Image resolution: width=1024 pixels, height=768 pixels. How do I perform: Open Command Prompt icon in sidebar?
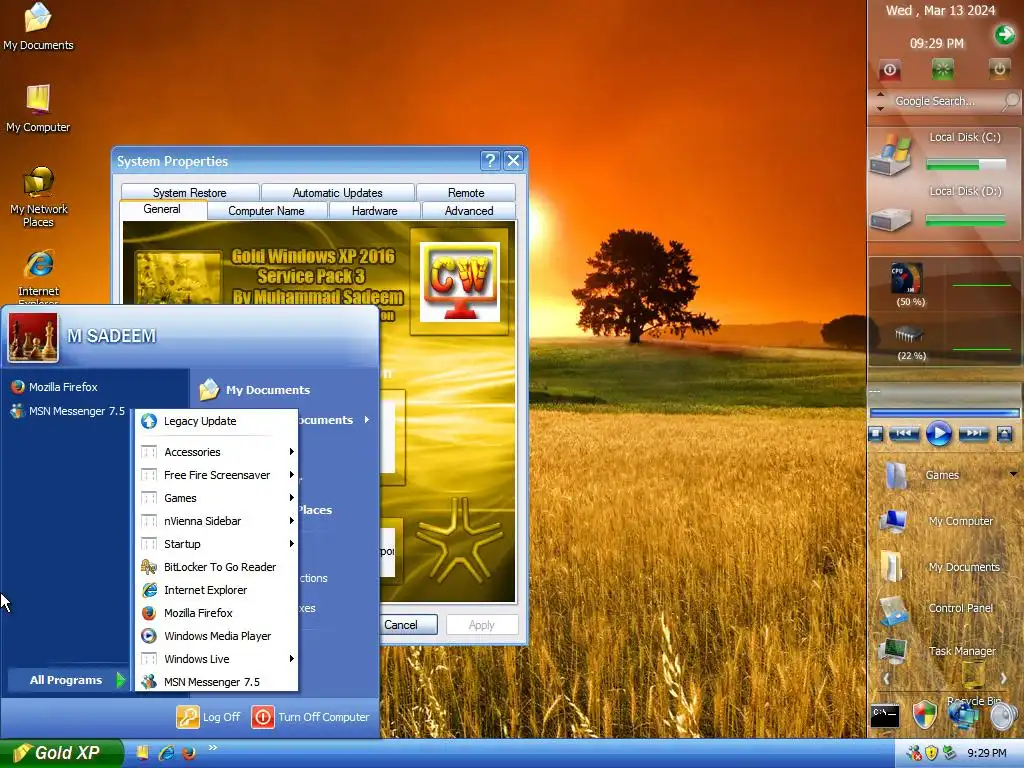(x=885, y=716)
